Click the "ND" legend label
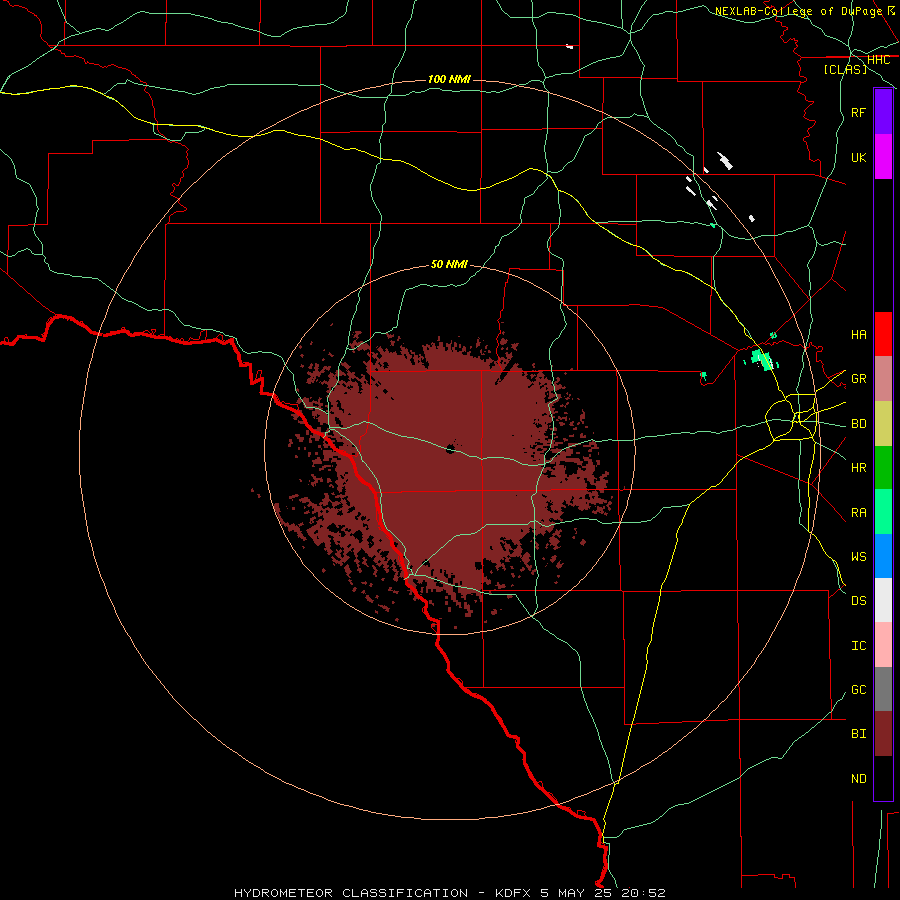The height and width of the screenshot is (900, 900). (x=858, y=779)
